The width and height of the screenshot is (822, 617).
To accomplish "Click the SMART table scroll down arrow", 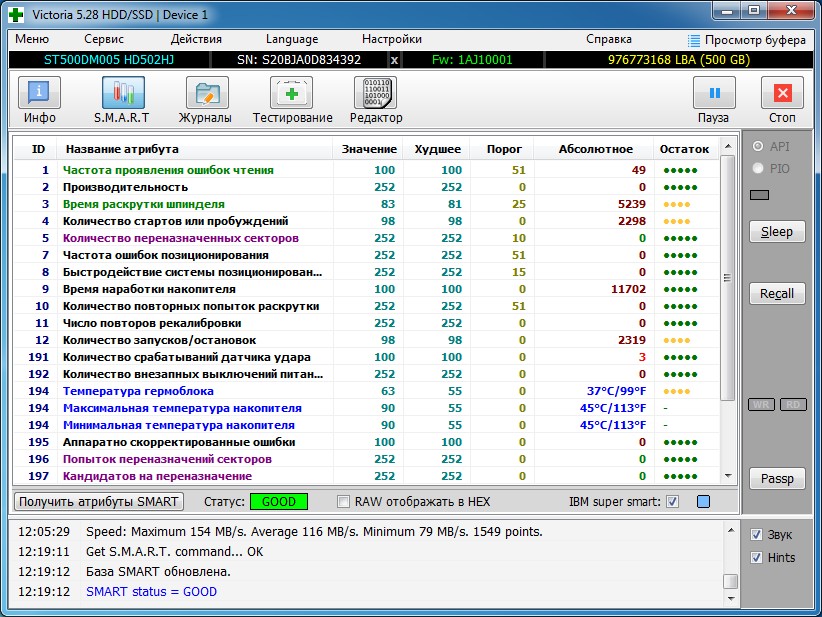I will click(x=728, y=476).
